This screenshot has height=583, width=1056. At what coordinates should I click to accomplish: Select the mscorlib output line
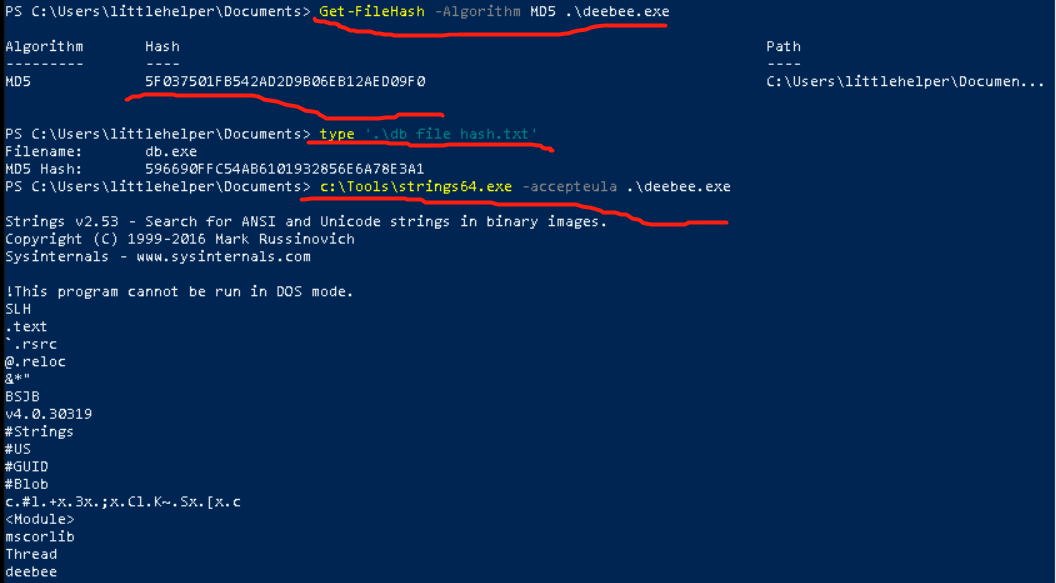[x=40, y=536]
